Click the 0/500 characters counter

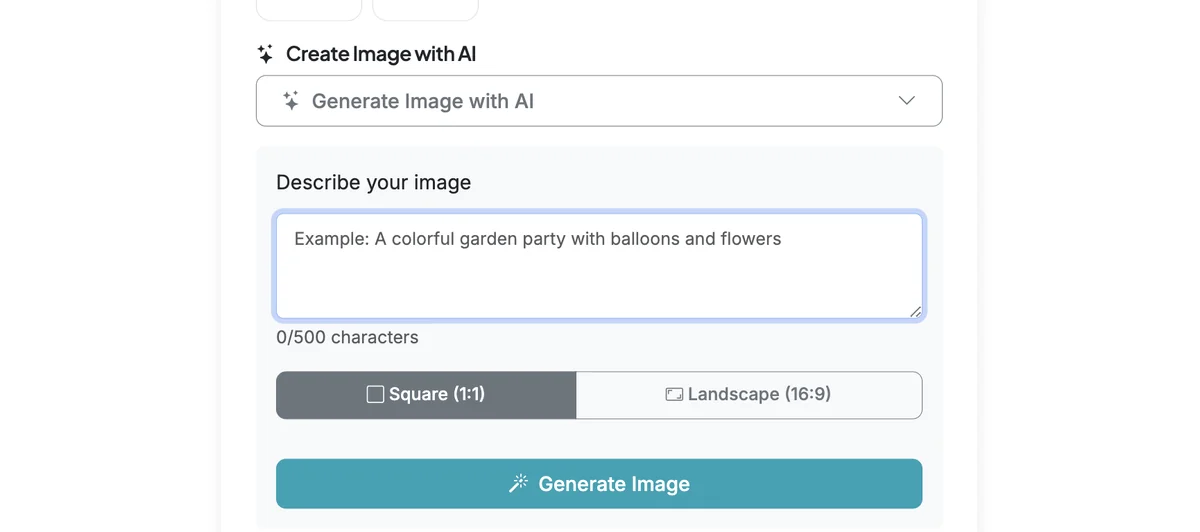347,337
